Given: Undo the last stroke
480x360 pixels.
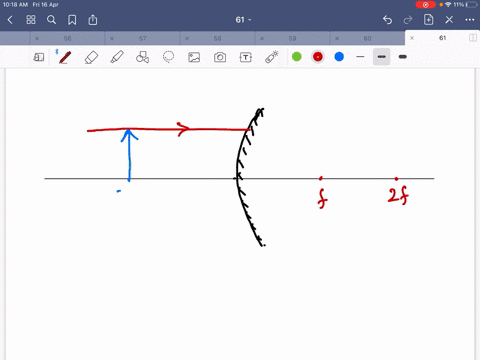Looking at the screenshot, I should coord(387,20).
